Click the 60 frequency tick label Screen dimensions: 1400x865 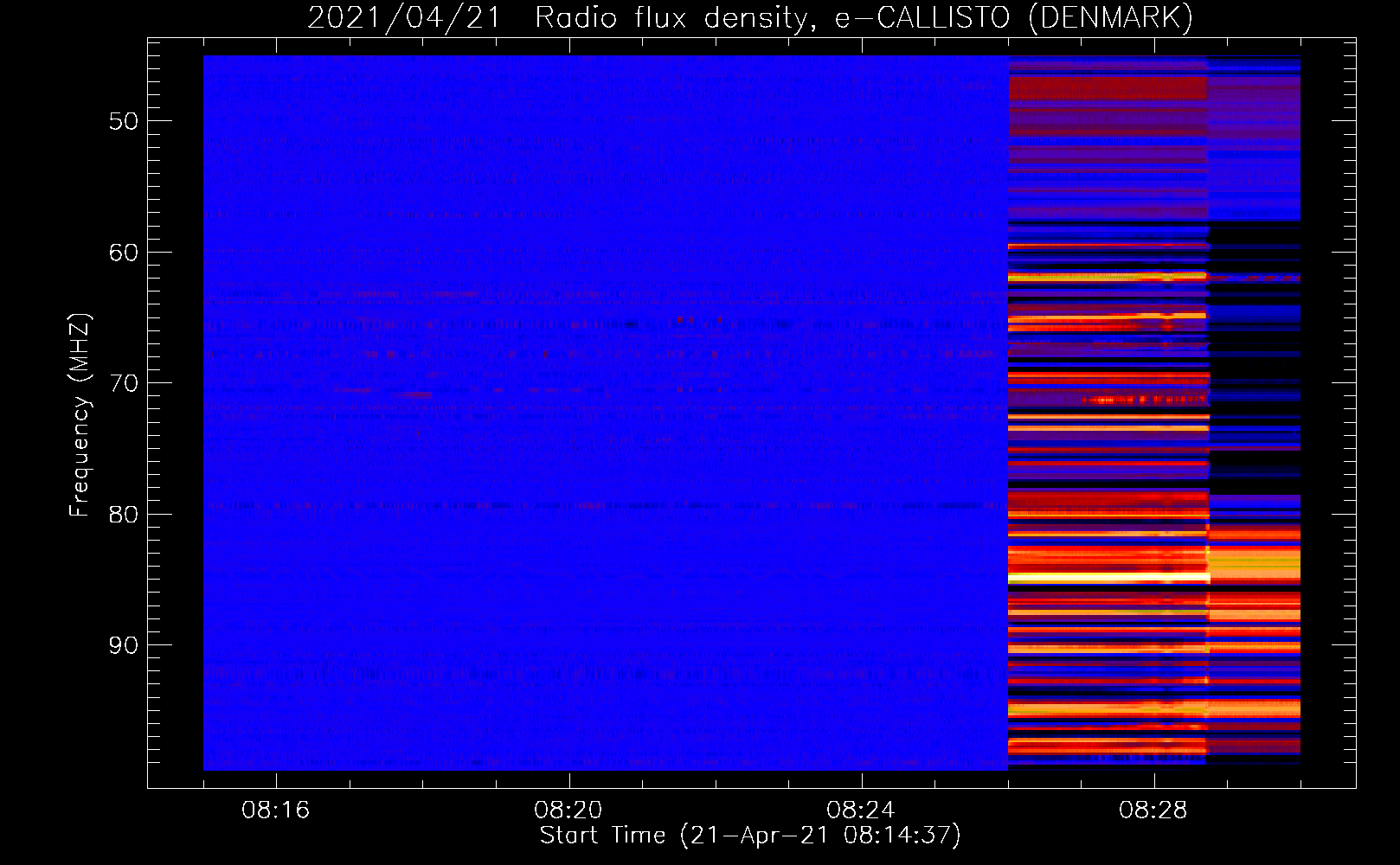click(124, 253)
